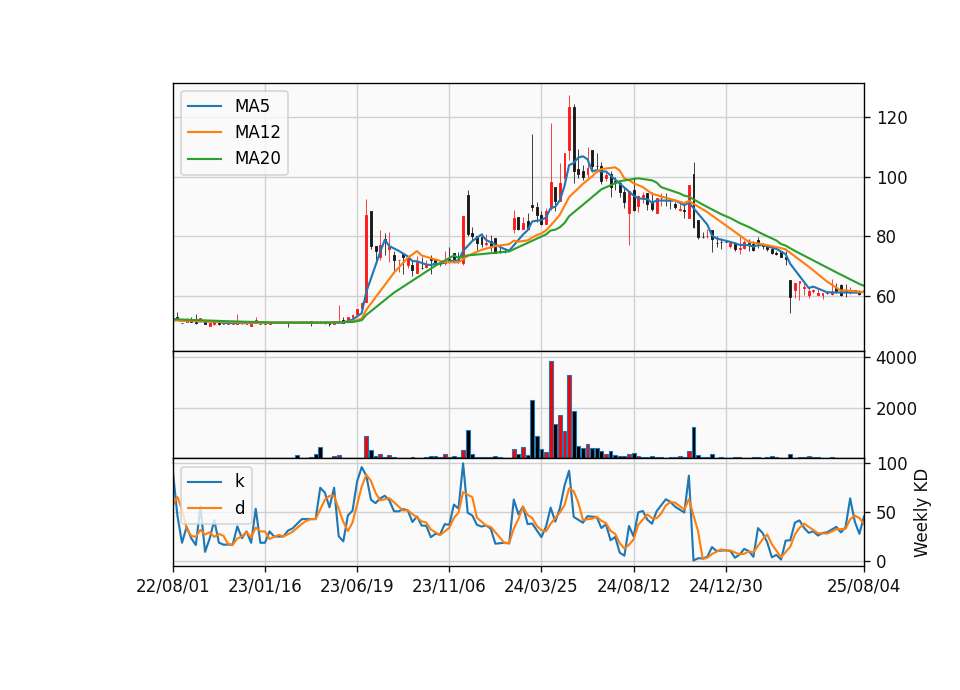Click the green MA20 legend line sample
The image size is (960, 690).
204,158
